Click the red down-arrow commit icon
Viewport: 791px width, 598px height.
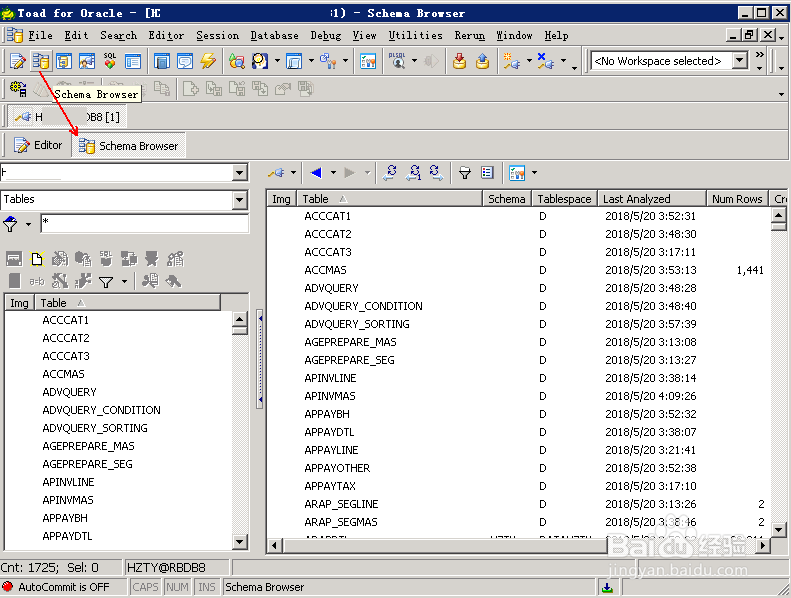coord(459,61)
